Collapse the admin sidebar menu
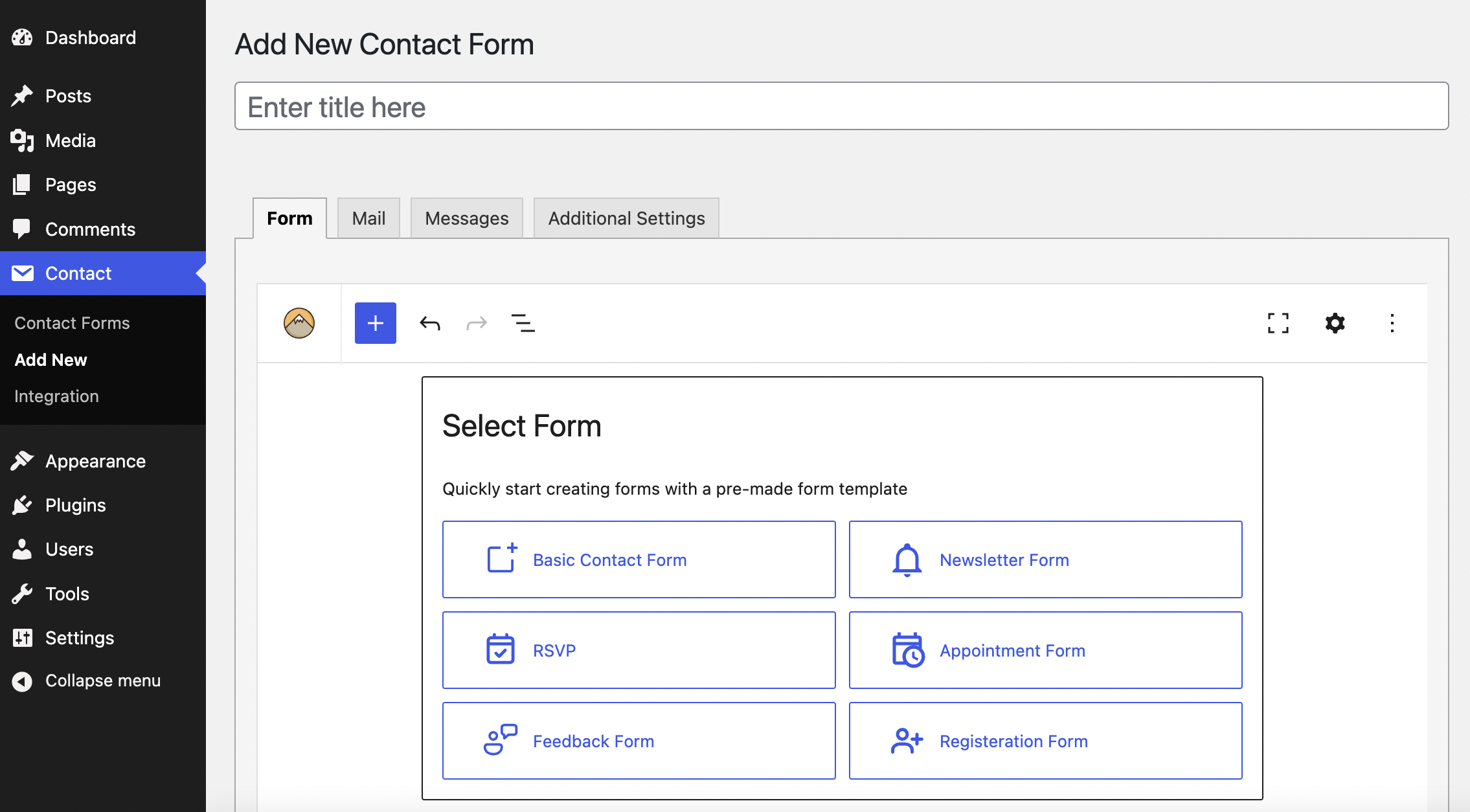The width and height of the screenshot is (1470, 812). coord(102,681)
